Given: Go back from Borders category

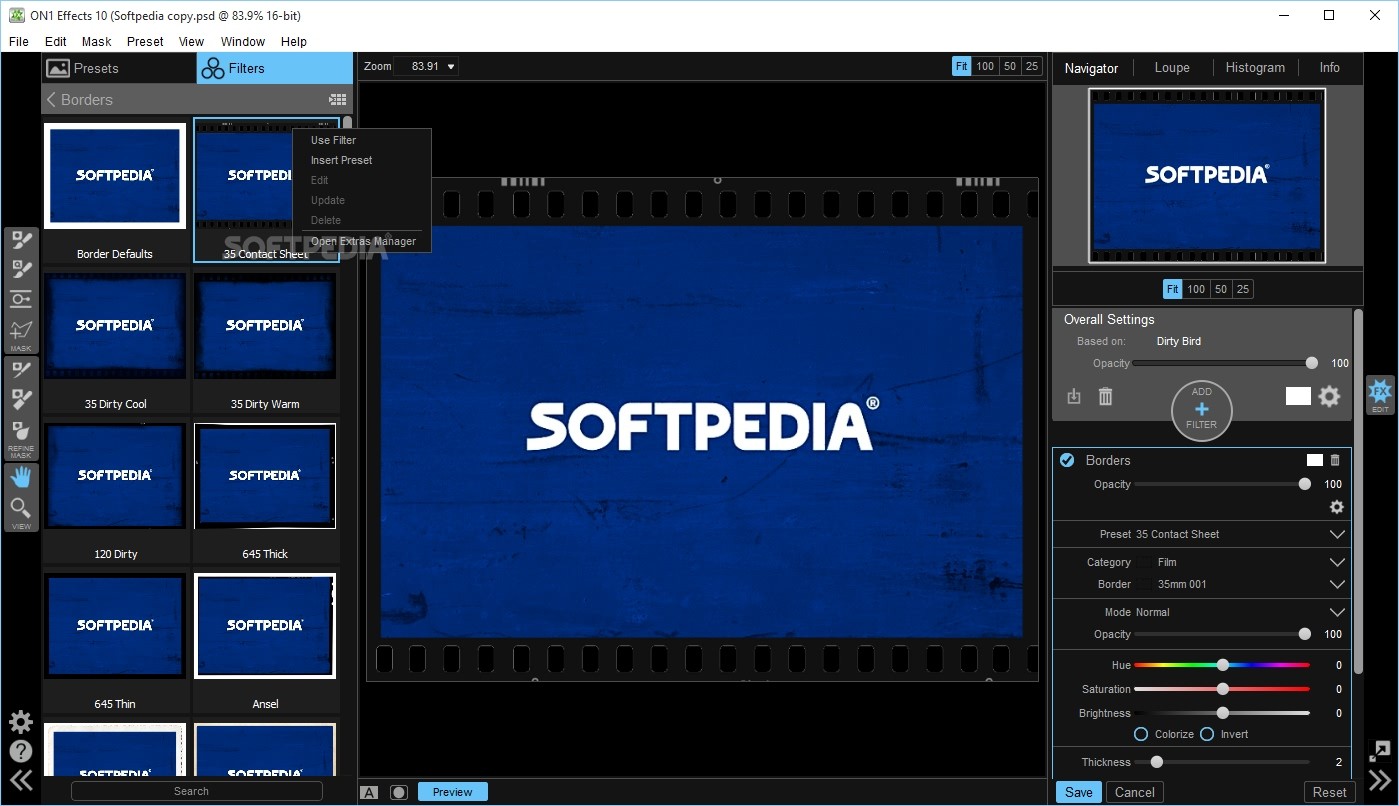Looking at the screenshot, I should (x=51, y=100).
